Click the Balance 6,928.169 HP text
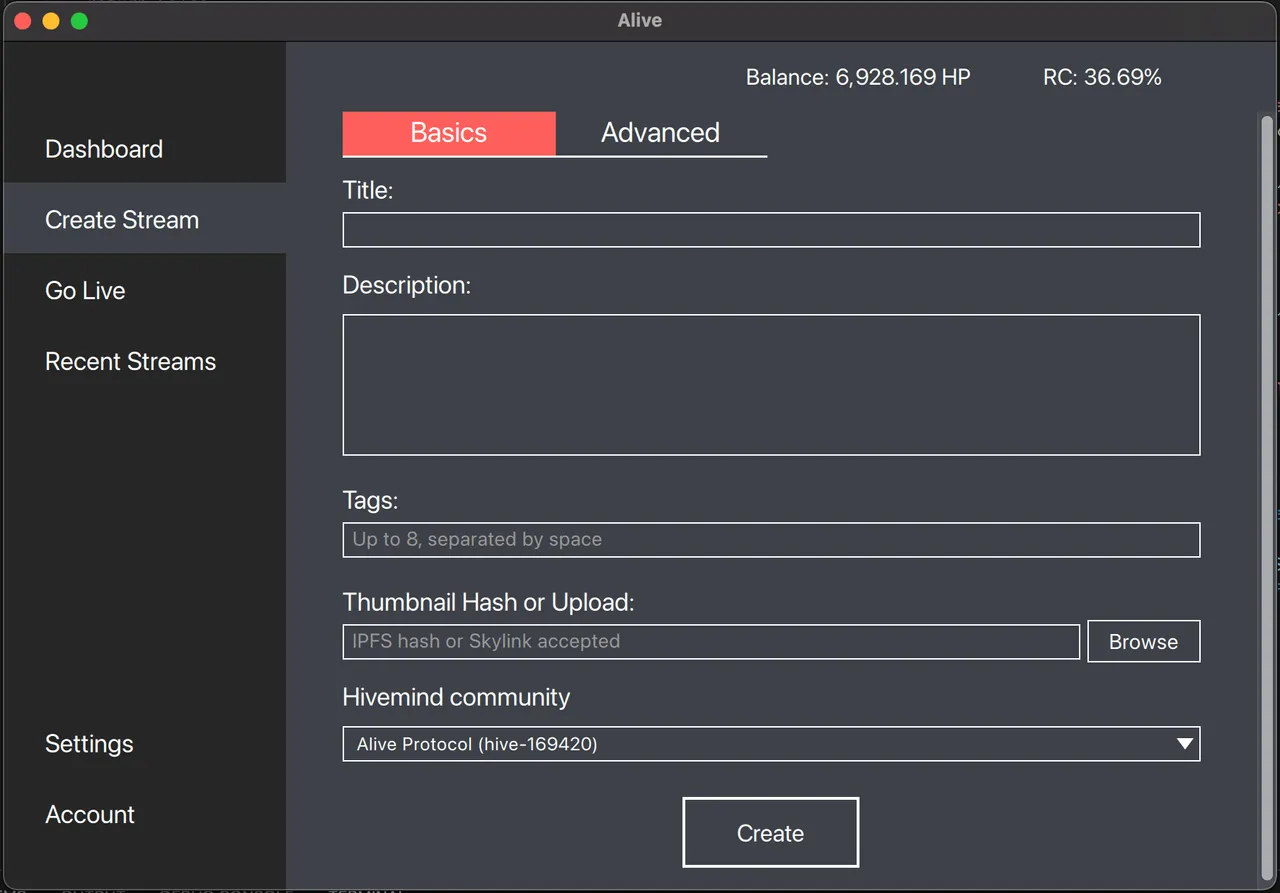The image size is (1280, 893). (858, 77)
